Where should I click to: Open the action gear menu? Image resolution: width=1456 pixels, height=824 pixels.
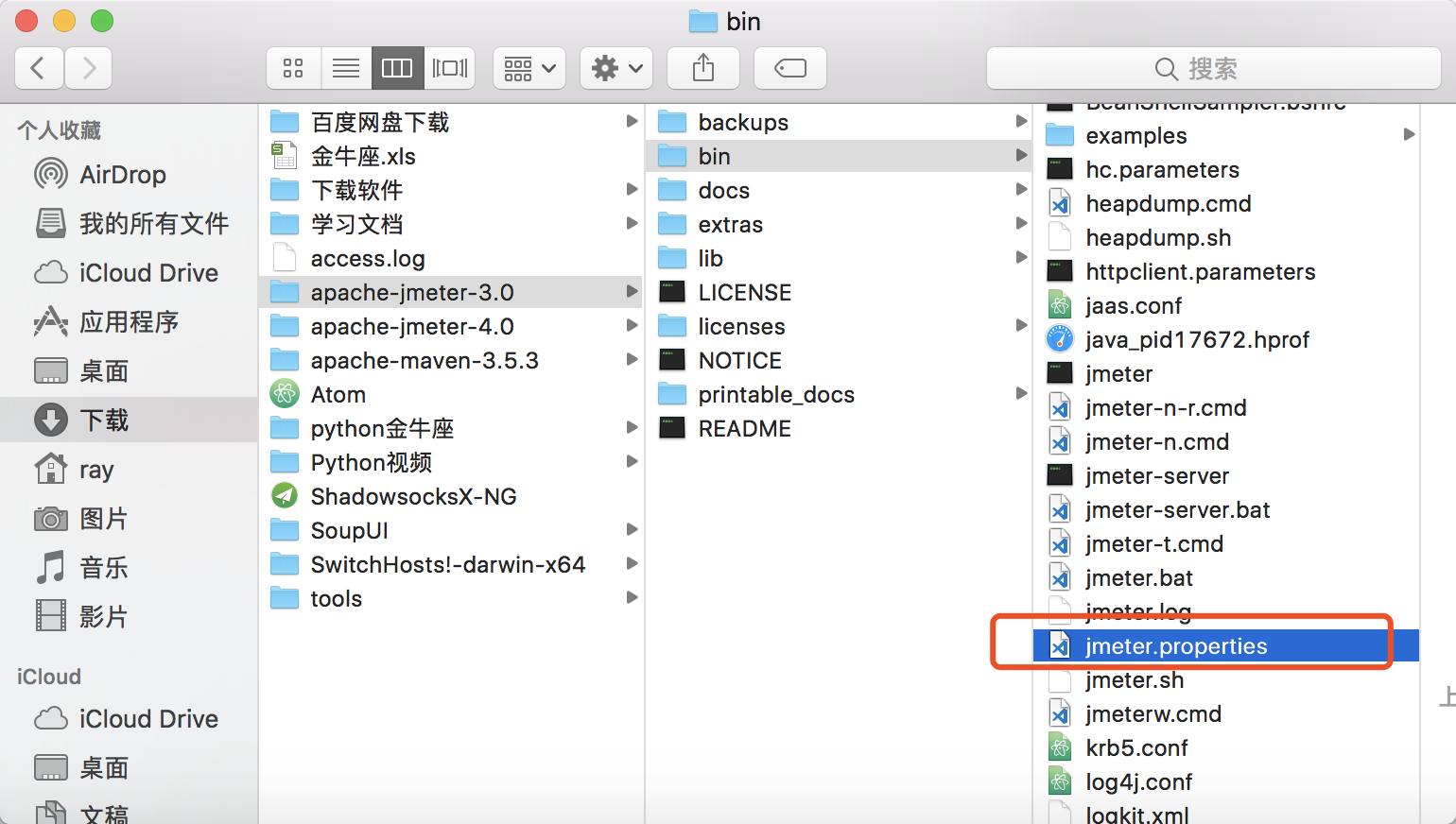[616, 68]
